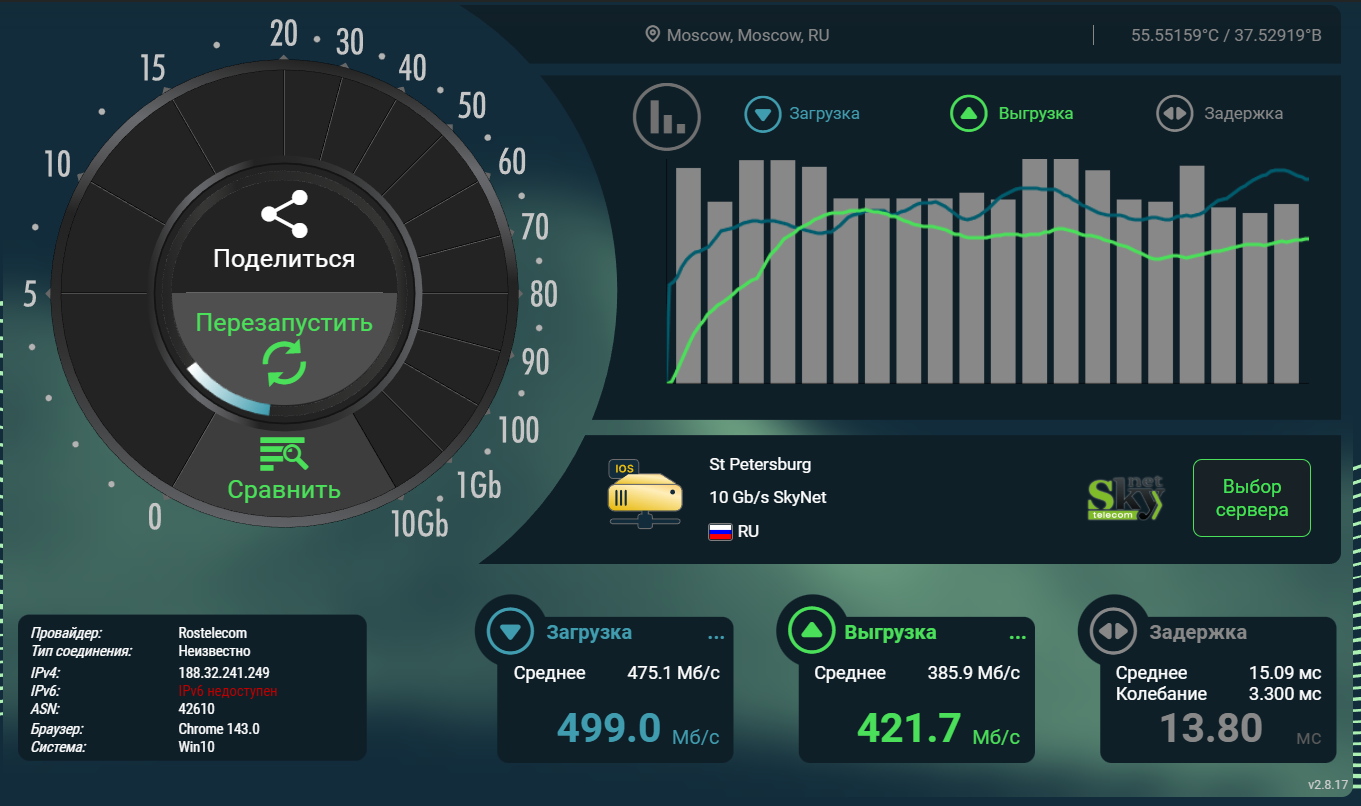1361x806 pixels.
Task: Click the 1Gb mark on the speedometer dial
Action: [478, 485]
